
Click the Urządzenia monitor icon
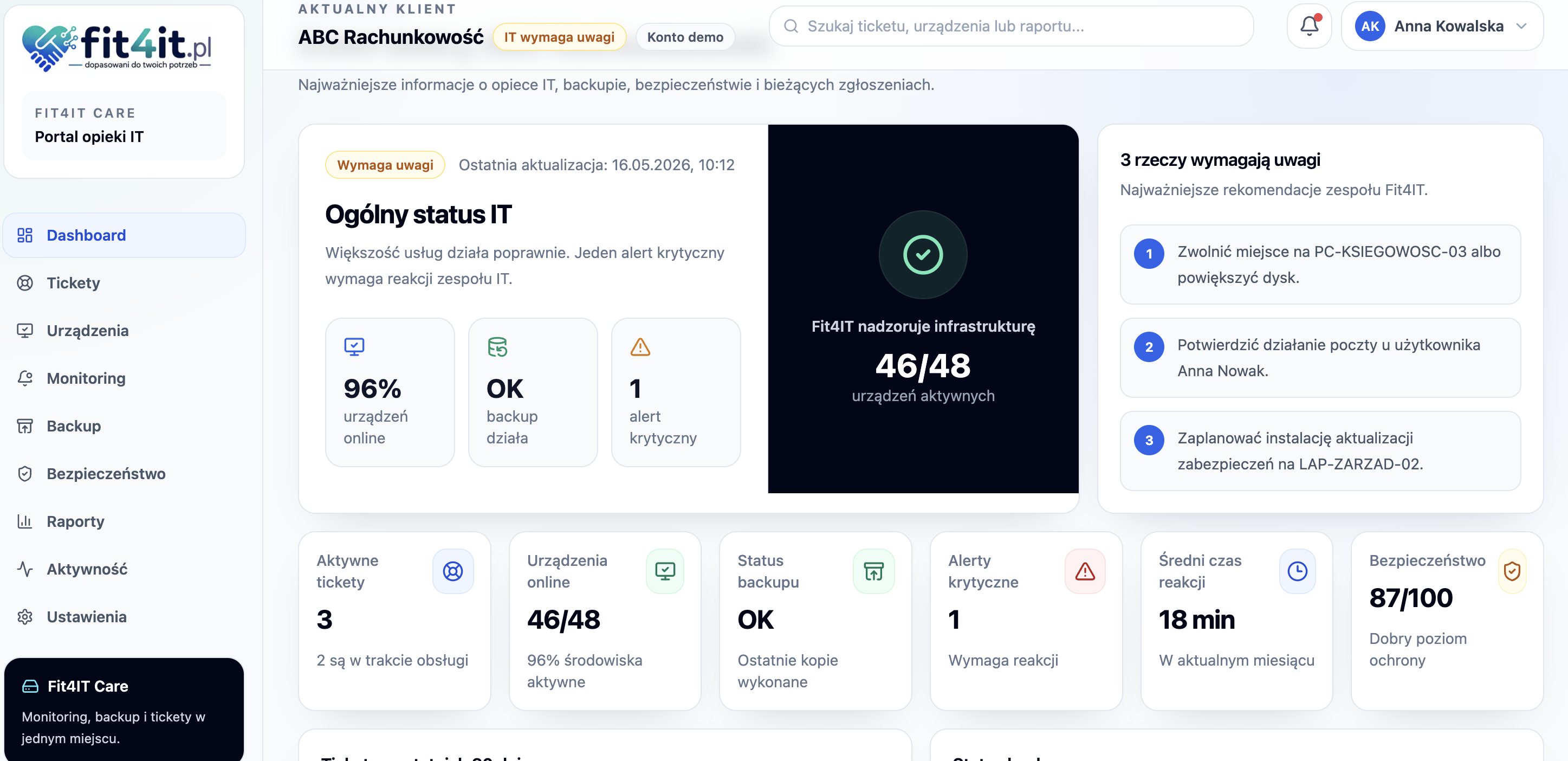pos(25,331)
